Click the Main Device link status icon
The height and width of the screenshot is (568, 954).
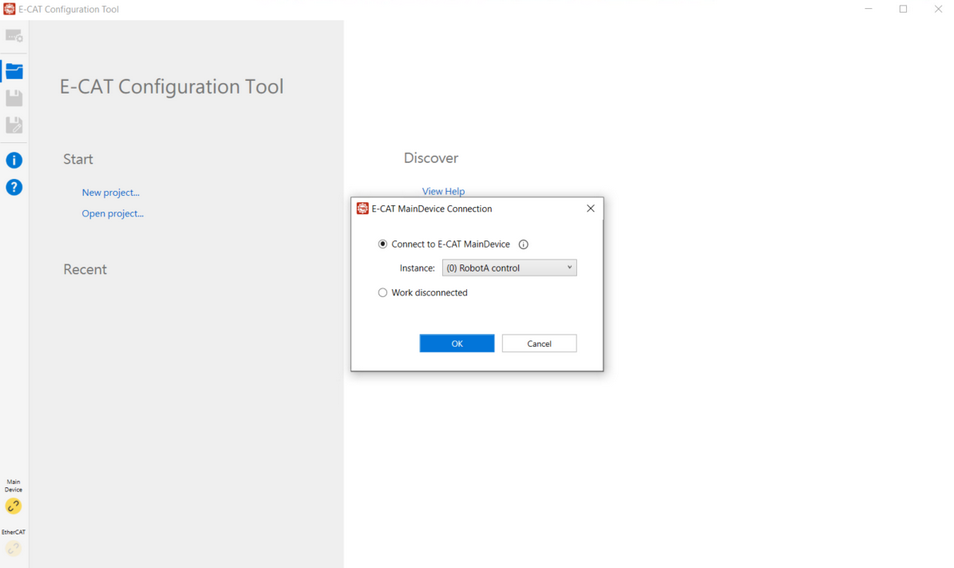(13, 506)
